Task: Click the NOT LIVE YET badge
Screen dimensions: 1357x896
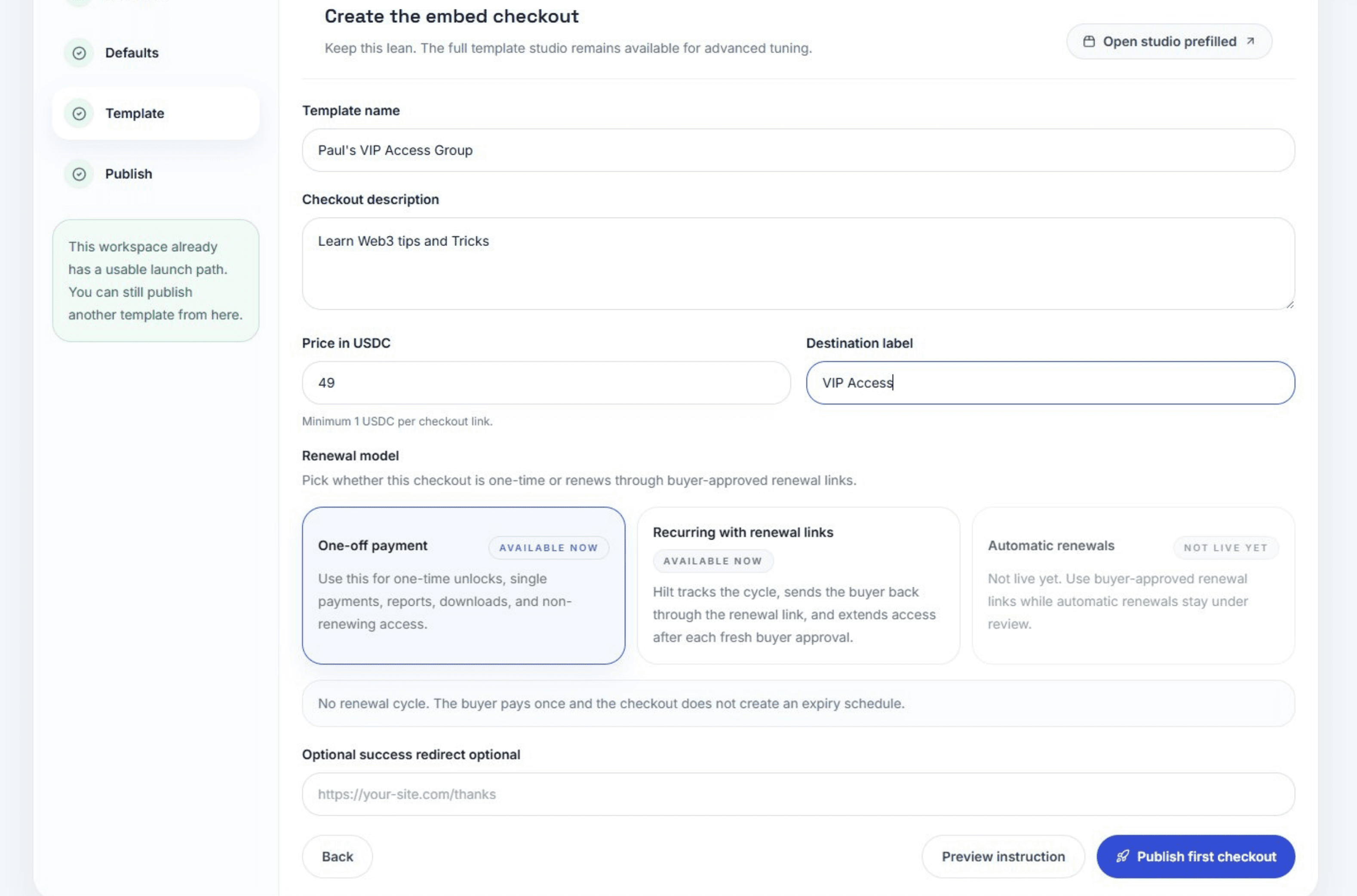Action: tap(1225, 547)
